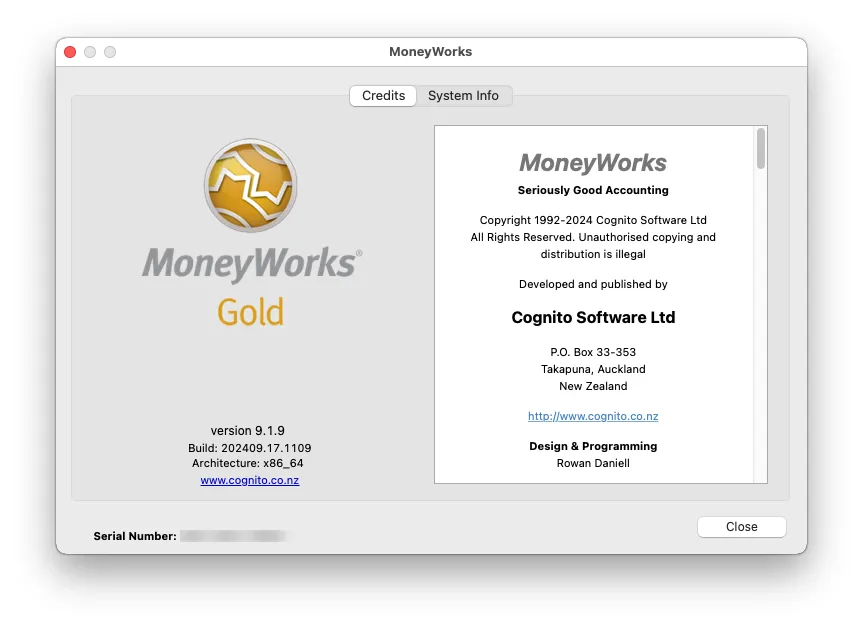
Task: Open the www.cognito.co.nz link below Architecture
Action: (x=250, y=480)
